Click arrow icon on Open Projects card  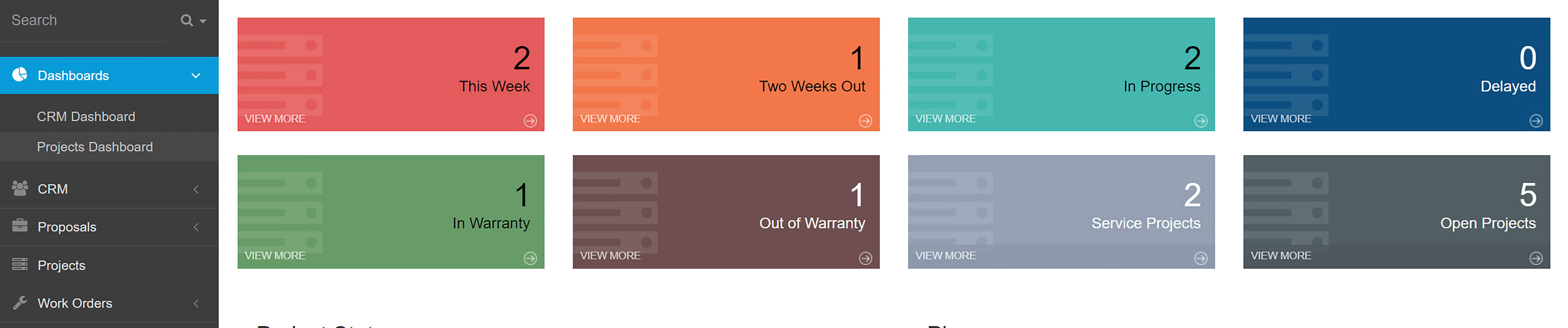tap(1536, 258)
